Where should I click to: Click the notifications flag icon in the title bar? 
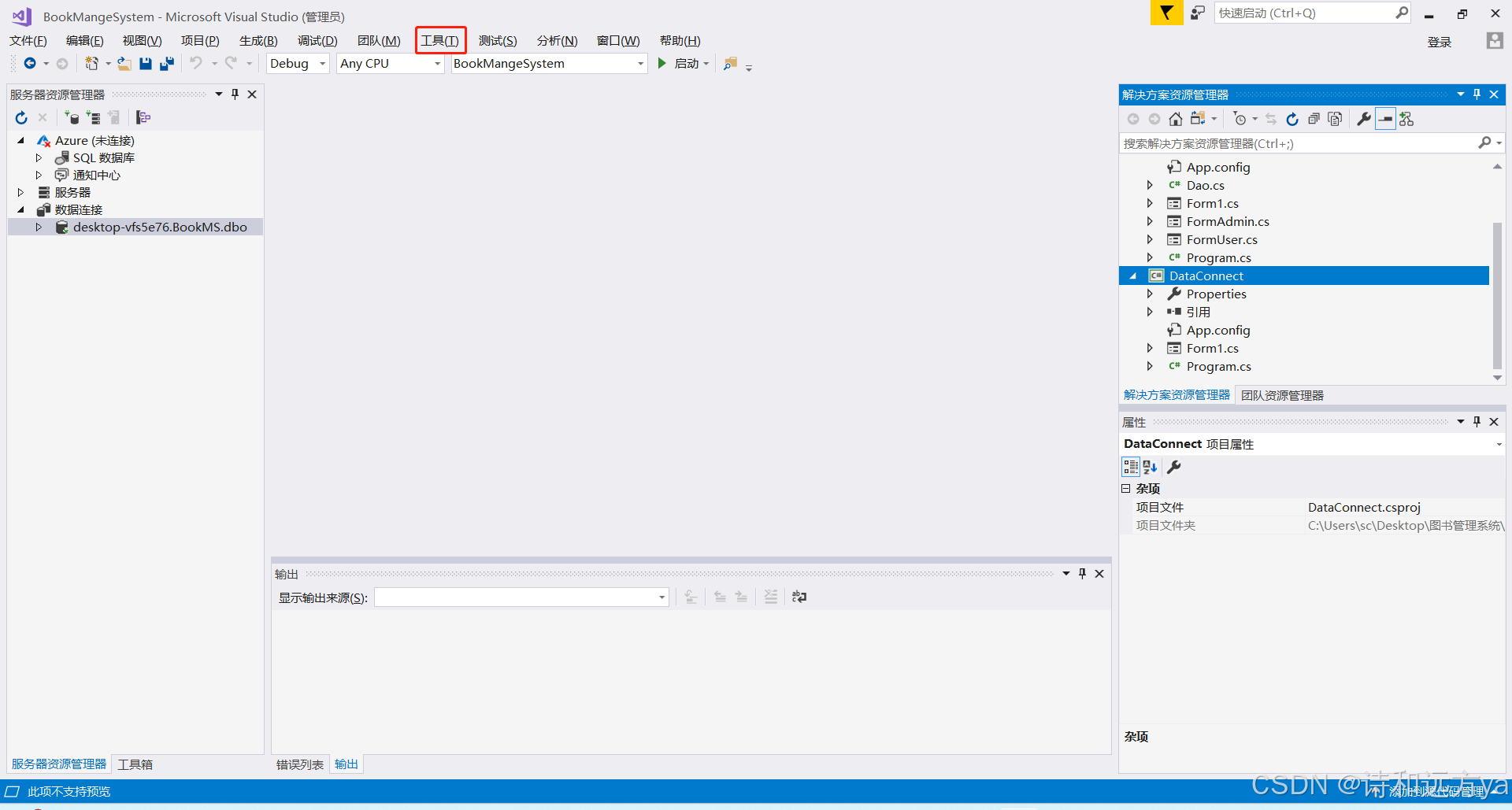pos(1166,13)
